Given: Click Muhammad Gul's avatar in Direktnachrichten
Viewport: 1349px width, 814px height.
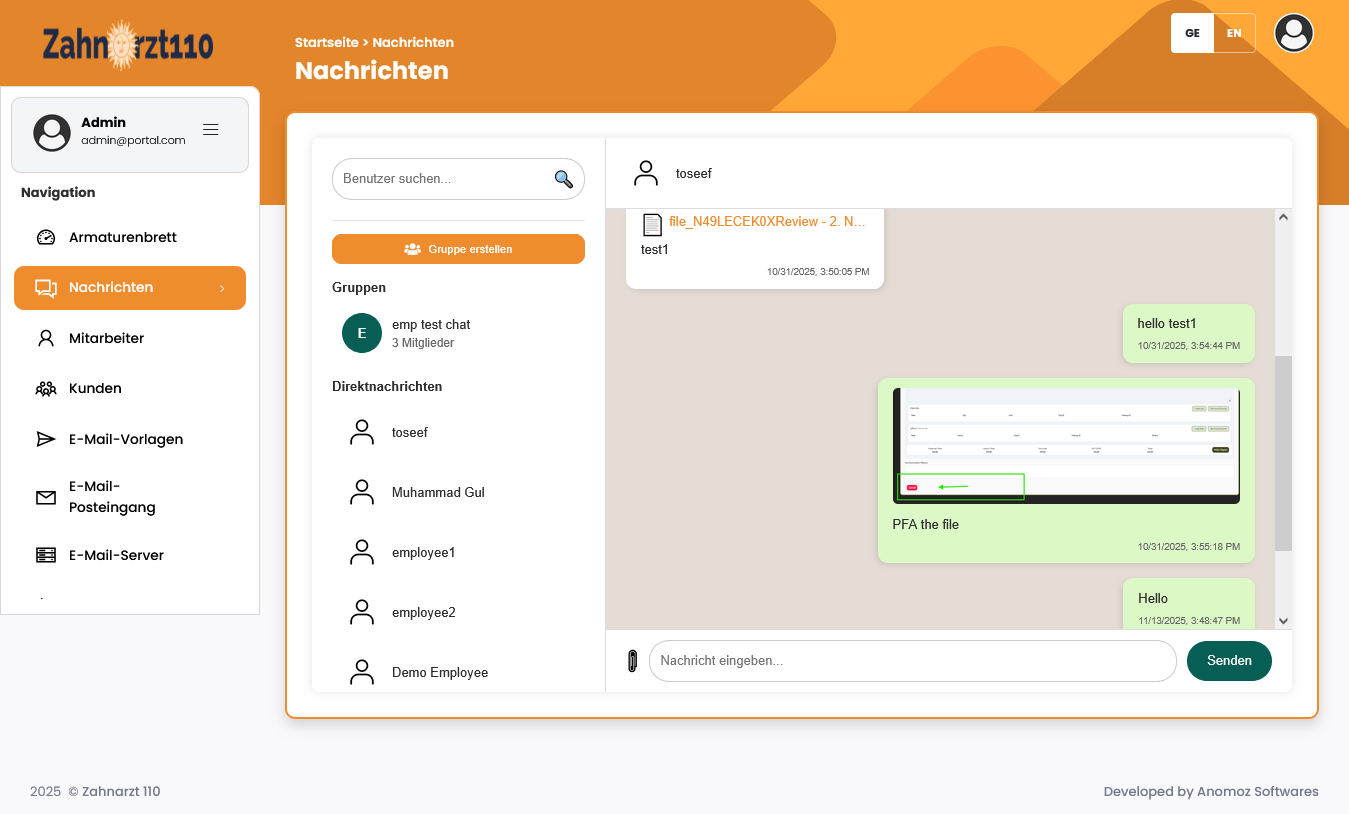Looking at the screenshot, I should (361, 492).
